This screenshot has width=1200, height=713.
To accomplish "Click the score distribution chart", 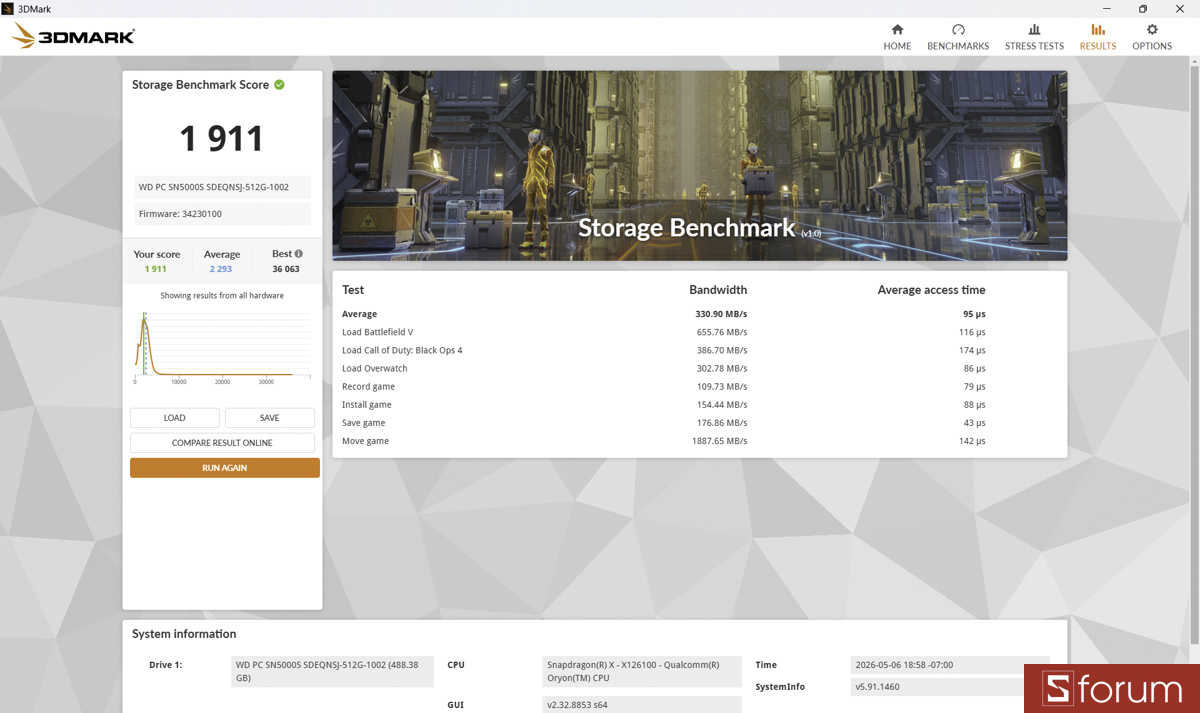I will pyautogui.click(x=222, y=347).
